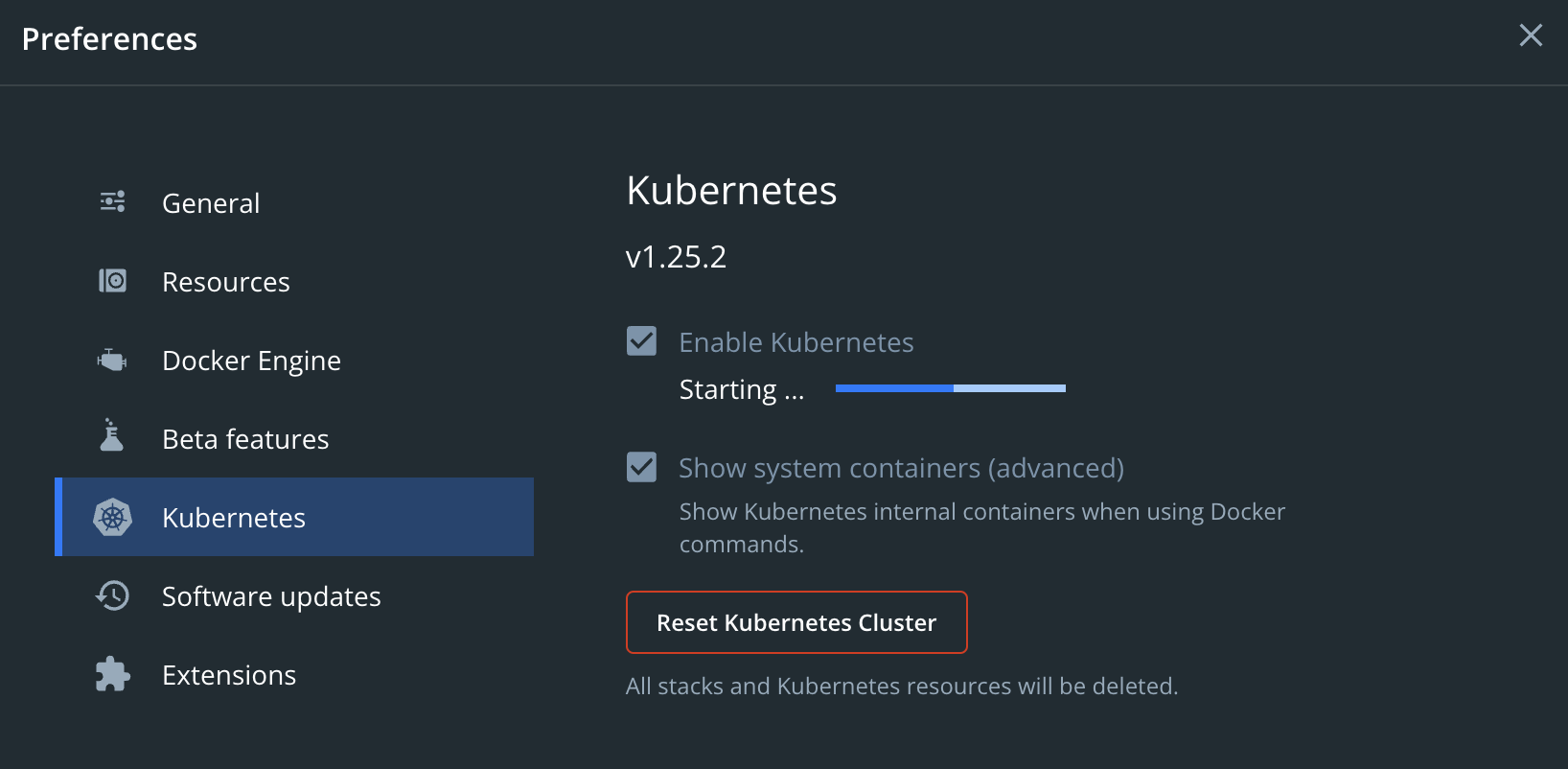Click the v1.25.2 version text

point(676,257)
